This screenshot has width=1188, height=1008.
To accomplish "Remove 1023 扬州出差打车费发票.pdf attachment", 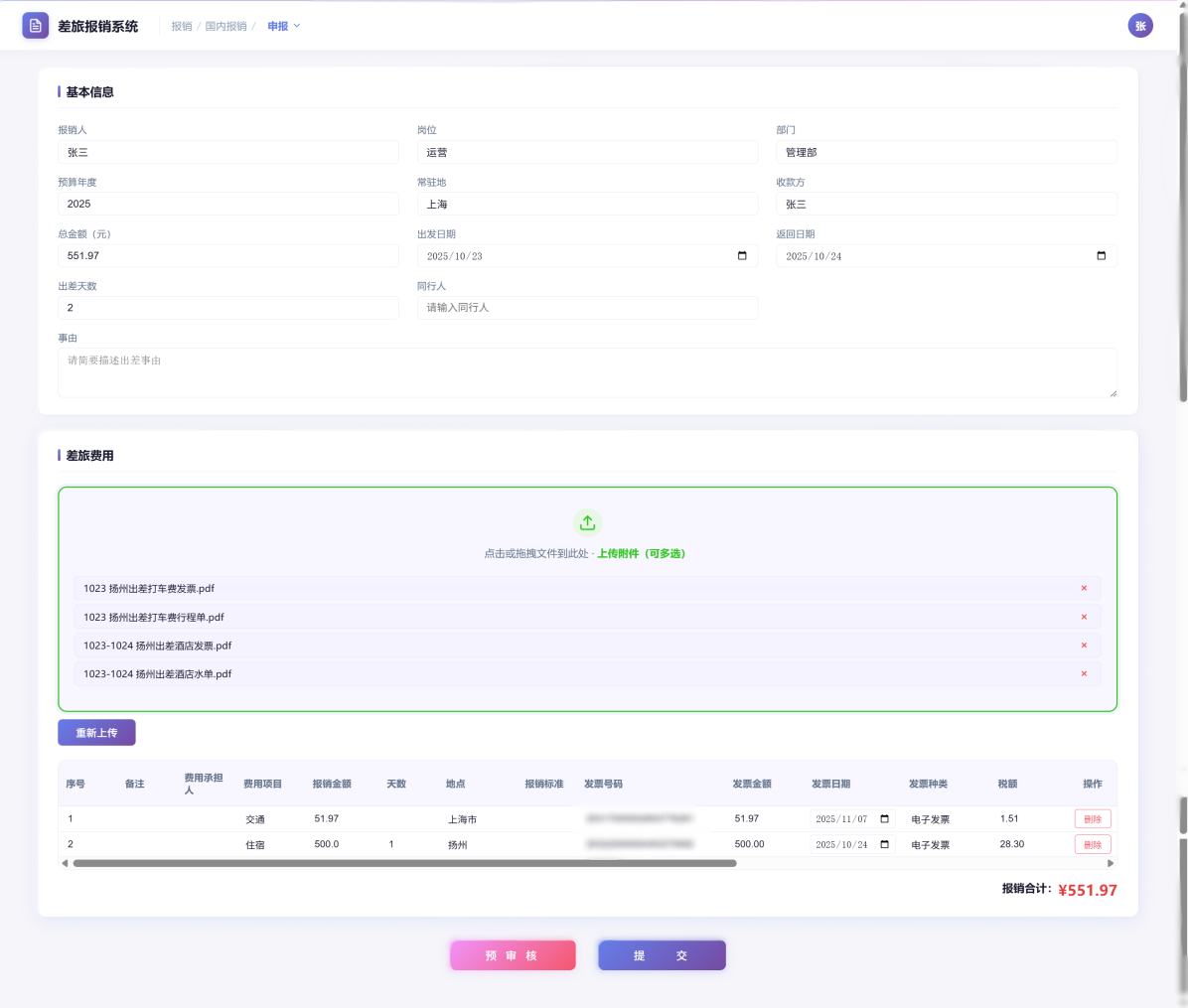I will (x=1084, y=588).
